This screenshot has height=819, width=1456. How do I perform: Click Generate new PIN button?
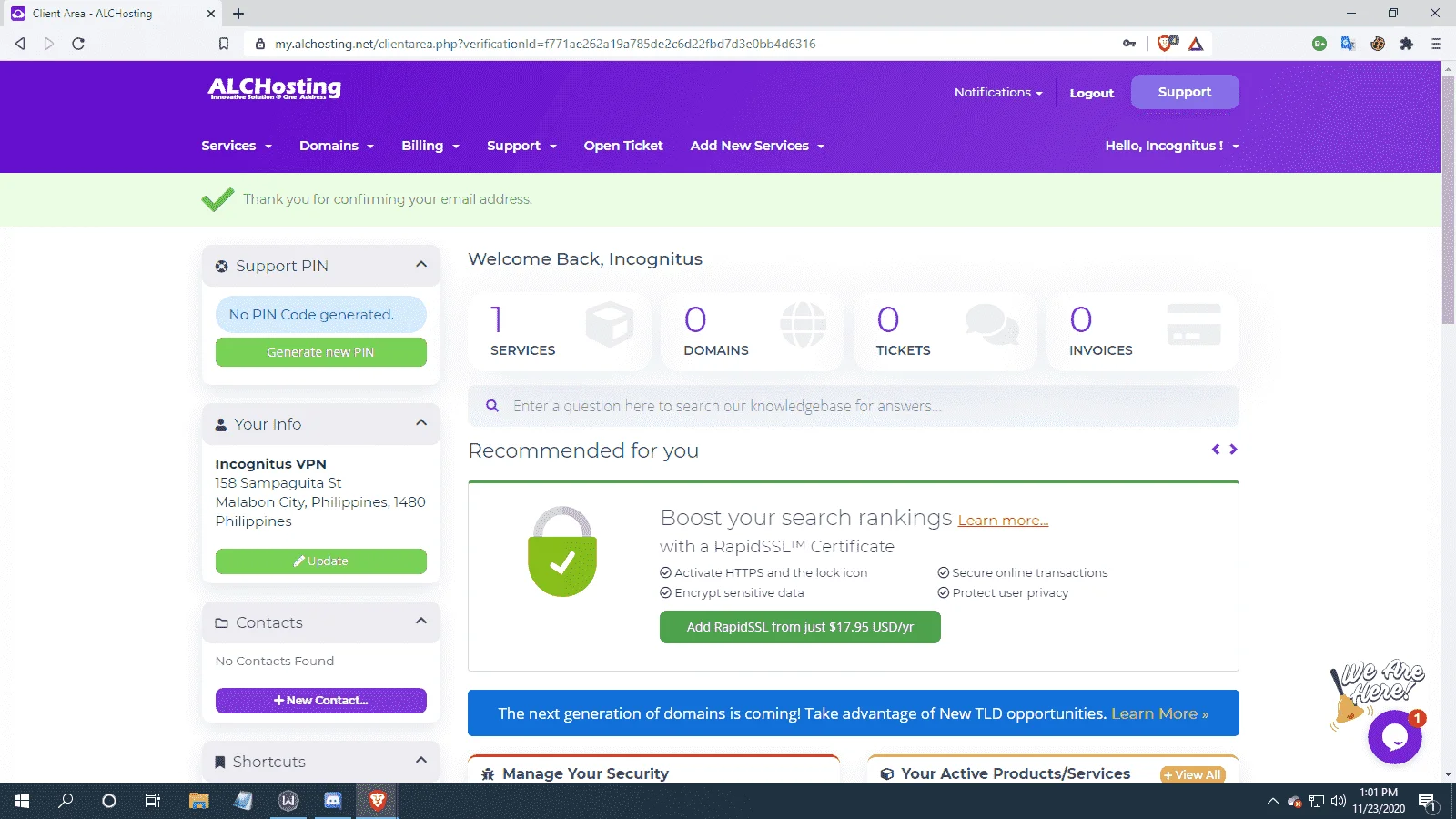point(320,352)
